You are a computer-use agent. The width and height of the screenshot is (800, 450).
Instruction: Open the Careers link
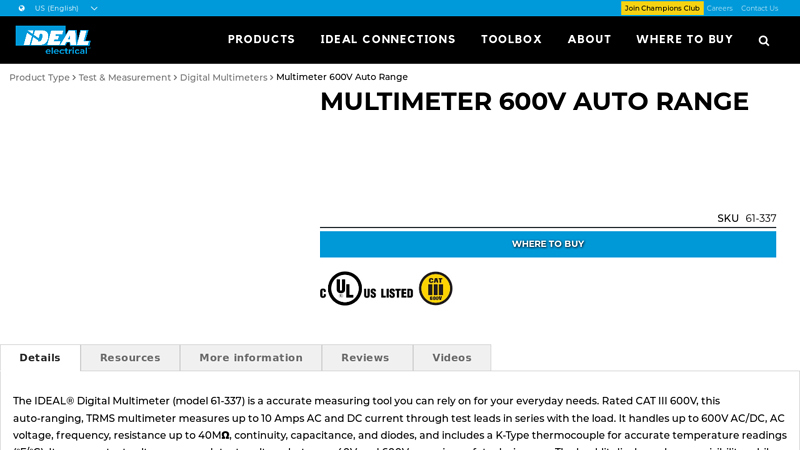pyautogui.click(x=719, y=8)
